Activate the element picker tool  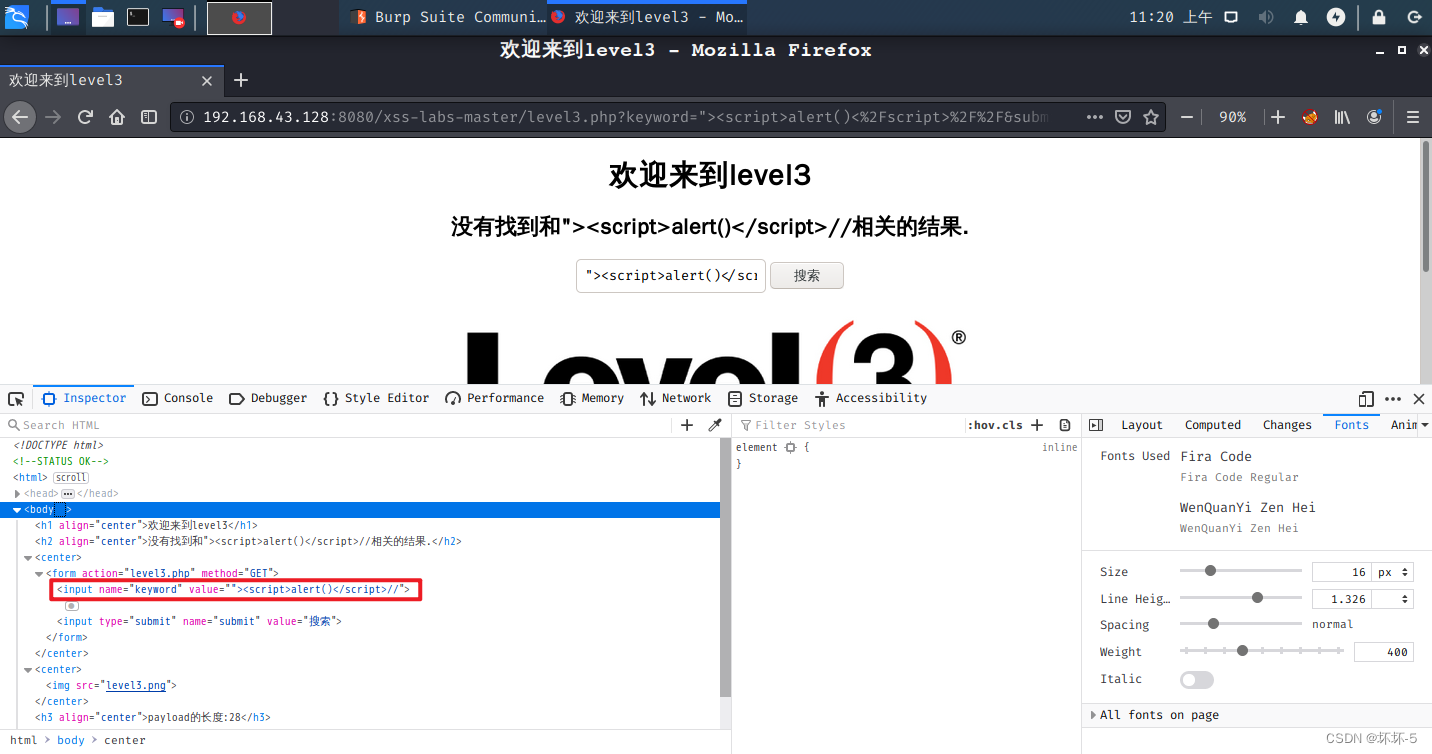16,398
